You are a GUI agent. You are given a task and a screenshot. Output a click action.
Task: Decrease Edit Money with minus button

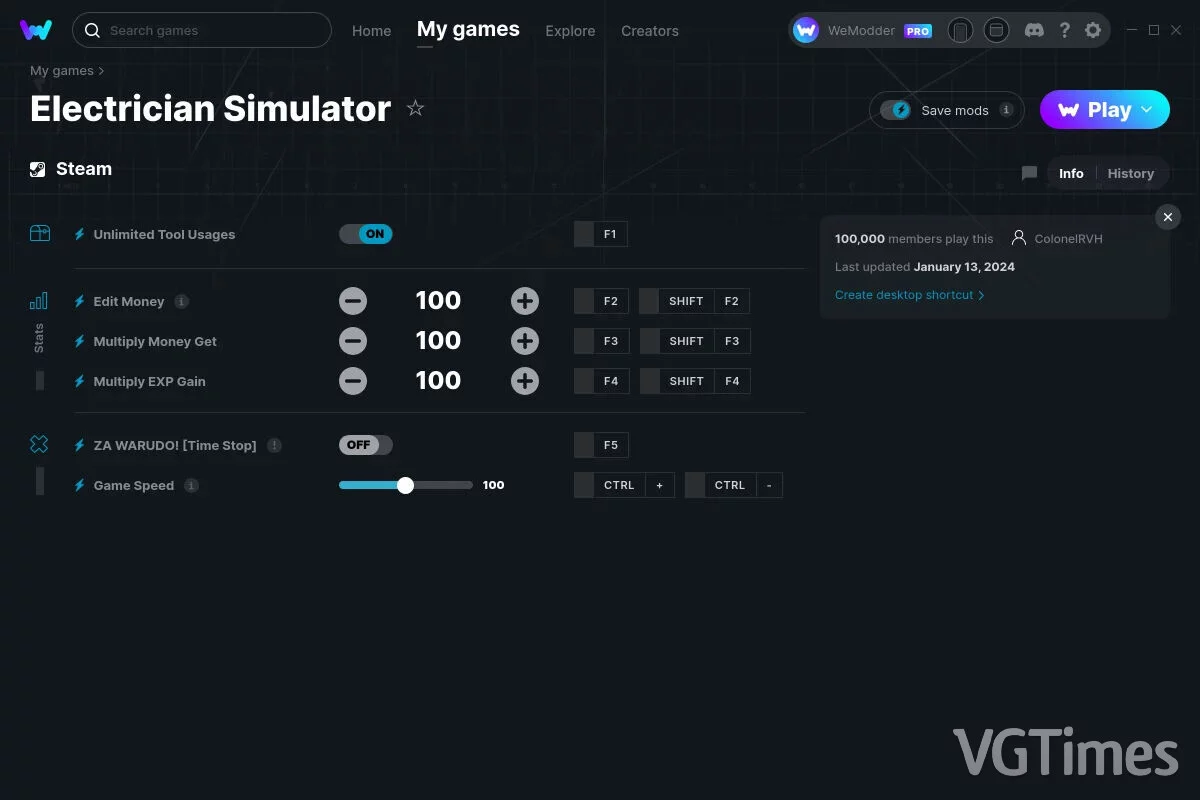pos(352,301)
